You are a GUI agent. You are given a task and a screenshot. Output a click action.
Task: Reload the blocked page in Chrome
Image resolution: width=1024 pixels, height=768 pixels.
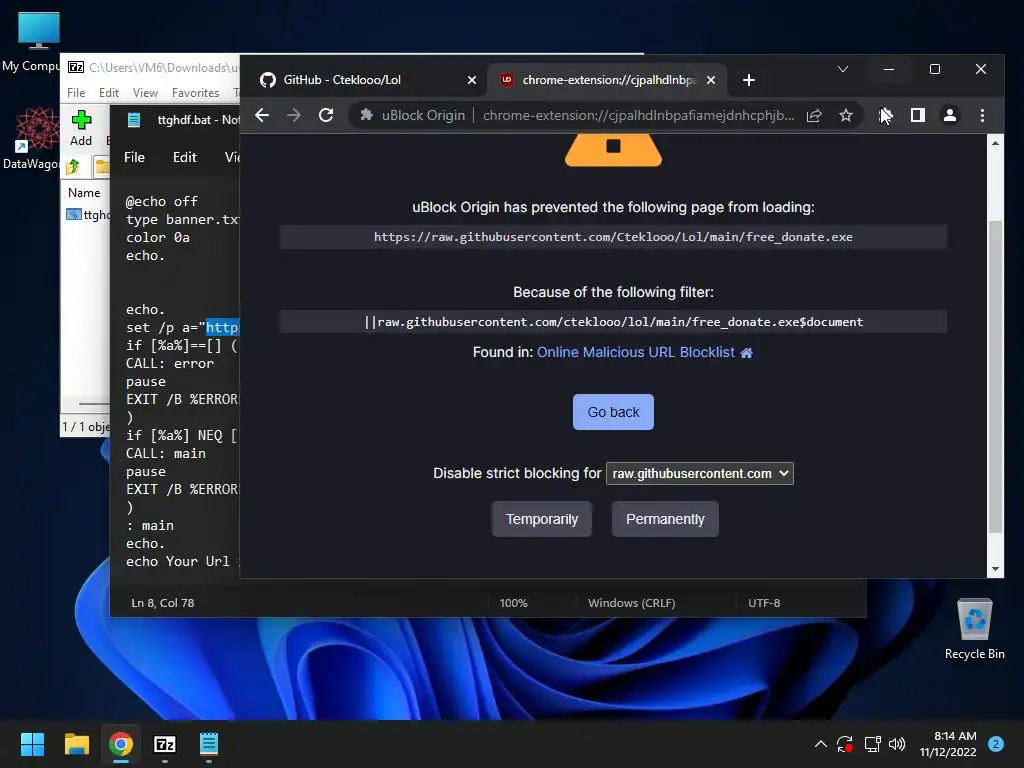tap(326, 116)
